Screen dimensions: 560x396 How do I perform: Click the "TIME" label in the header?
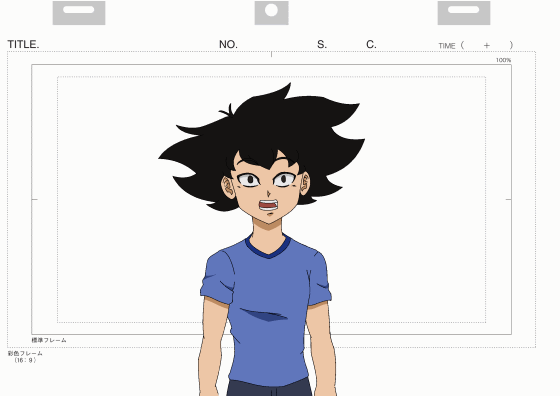click(447, 46)
